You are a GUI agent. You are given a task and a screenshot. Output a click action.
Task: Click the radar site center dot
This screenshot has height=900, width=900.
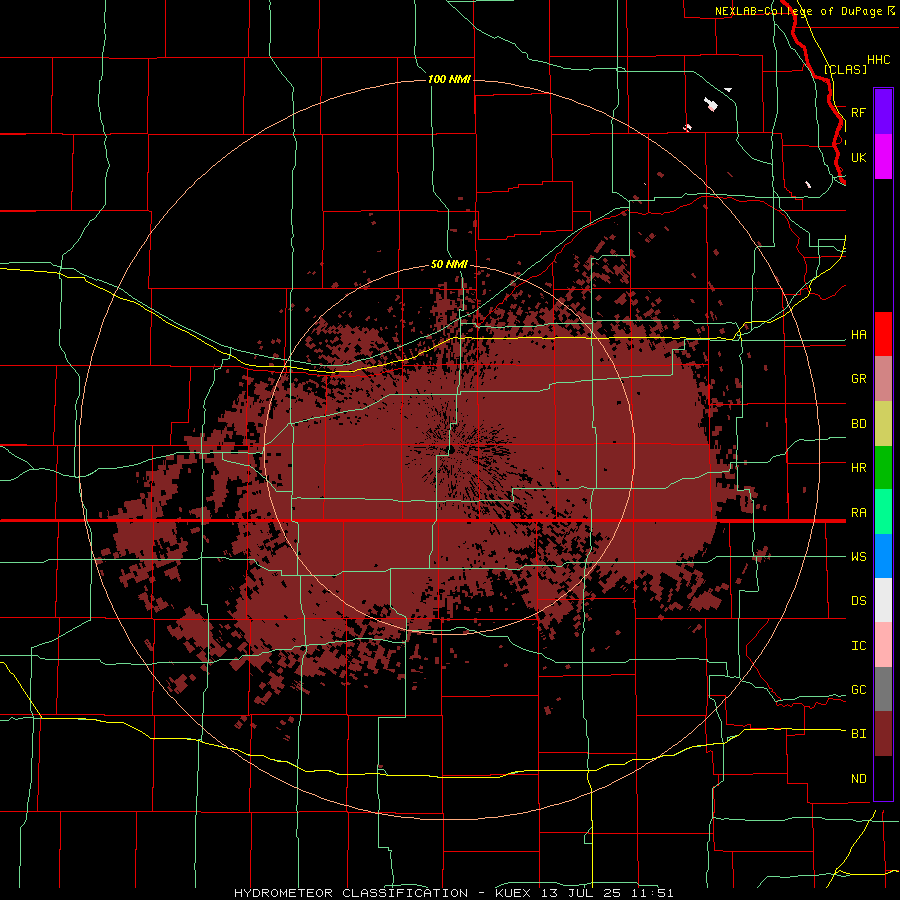click(451, 450)
